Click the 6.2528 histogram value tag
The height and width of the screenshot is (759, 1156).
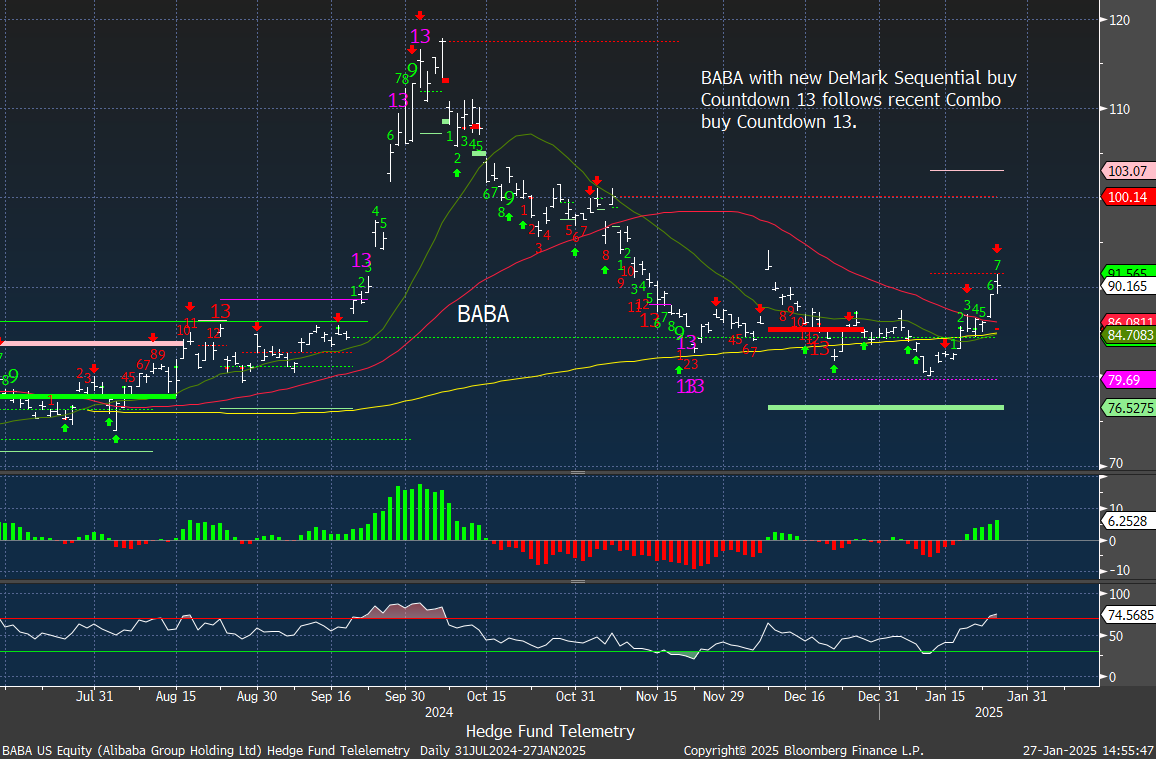(1128, 521)
